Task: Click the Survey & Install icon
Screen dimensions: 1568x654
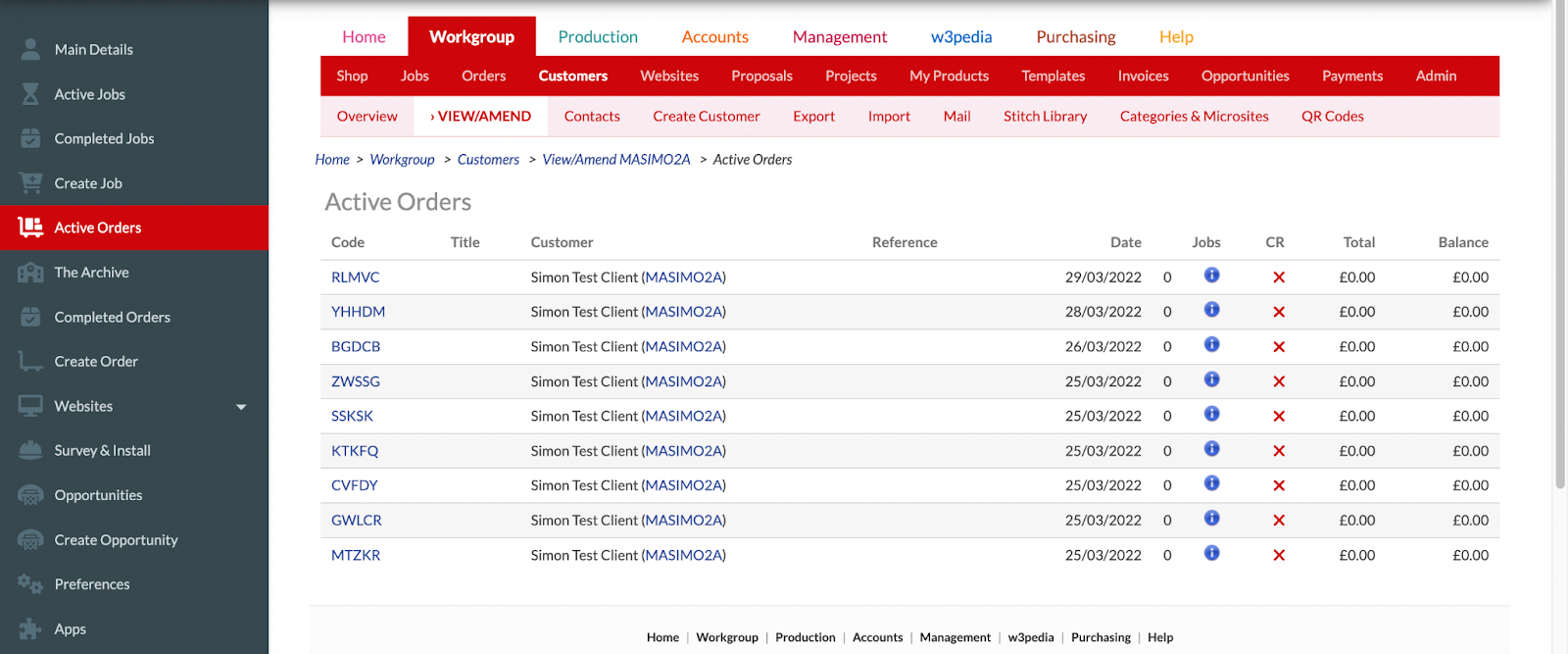Action: point(30,450)
